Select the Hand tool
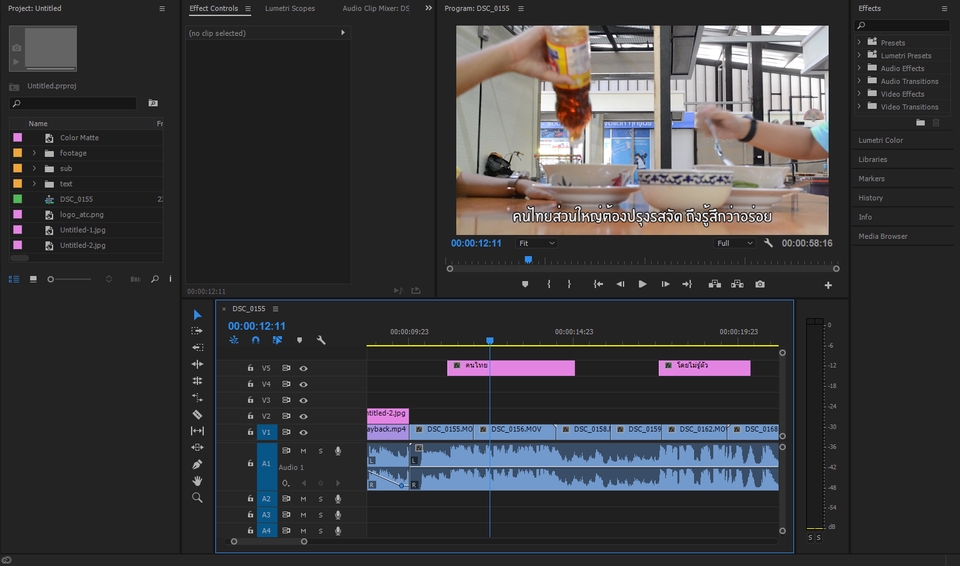The height and width of the screenshot is (566, 960). [x=197, y=481]
